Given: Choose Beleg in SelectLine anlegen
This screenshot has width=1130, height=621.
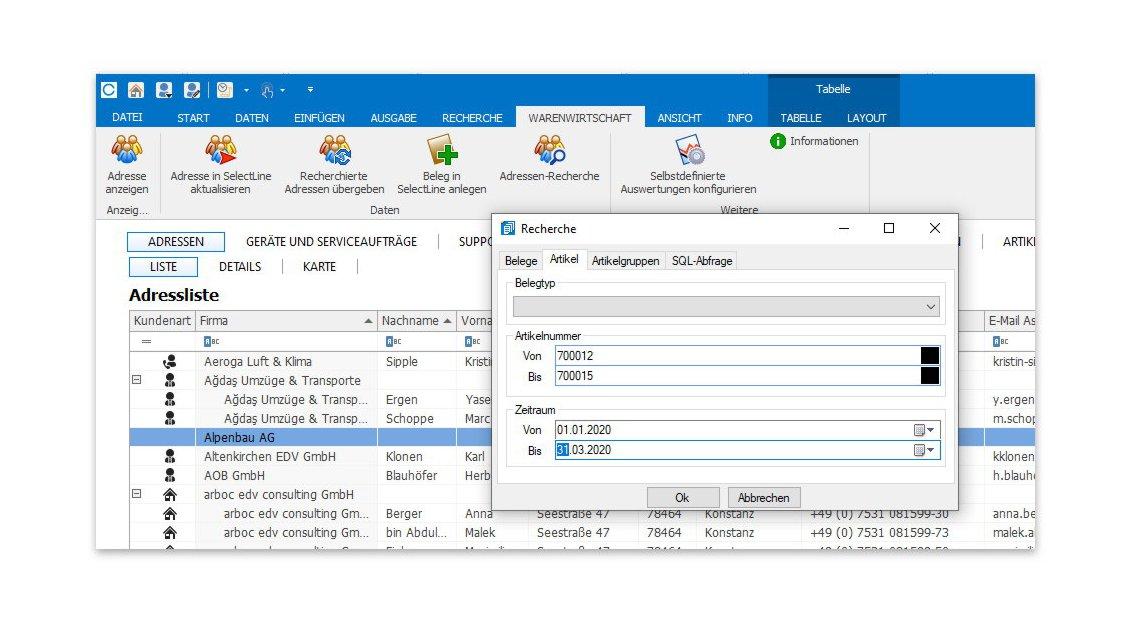Looking at the screenshot, I should pos(442,165).
